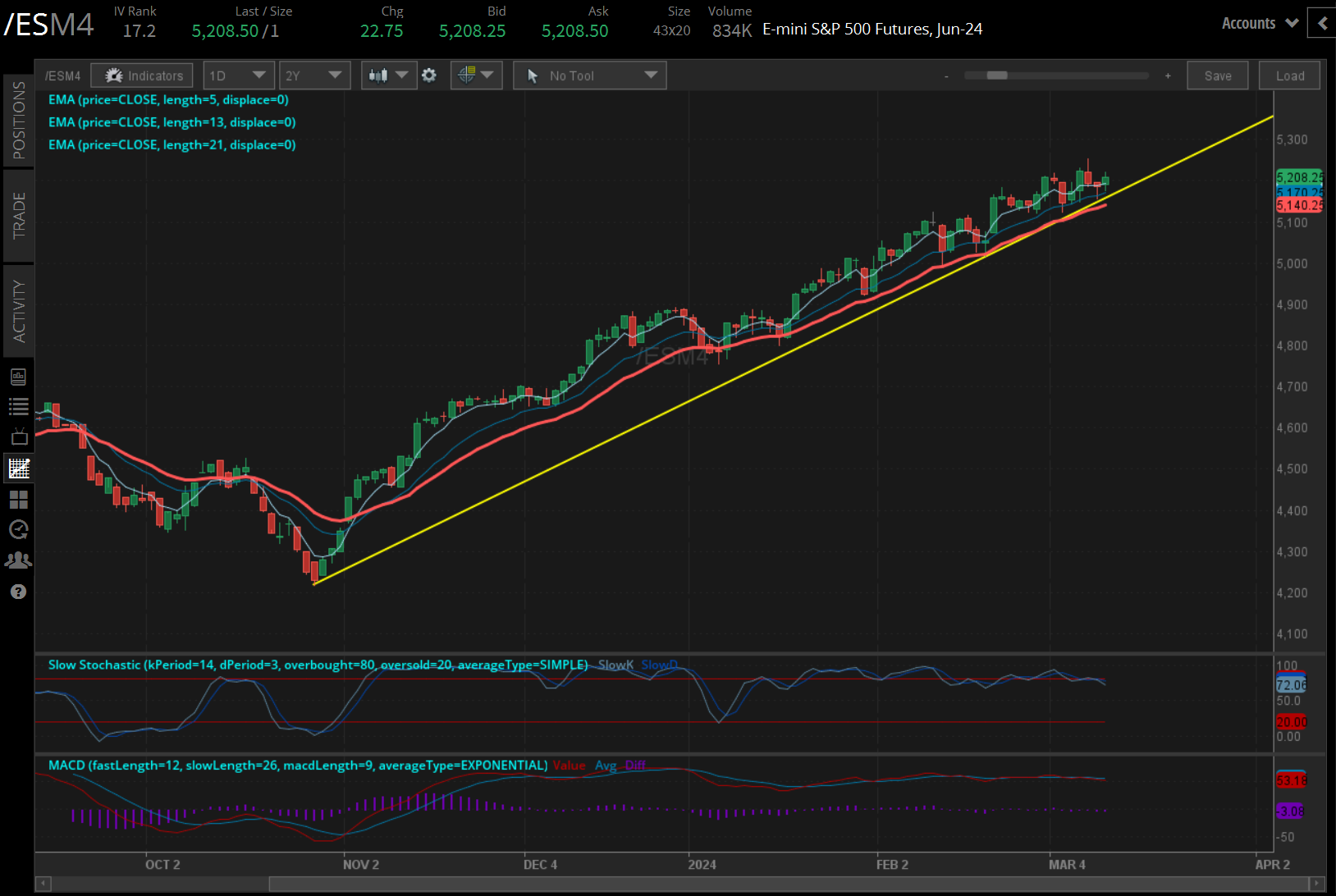The height and width of the screenshot is (896, 1336).
Task: Open the four-square grid layout icon
Action: pyautogui.click(x=18, y=499)
